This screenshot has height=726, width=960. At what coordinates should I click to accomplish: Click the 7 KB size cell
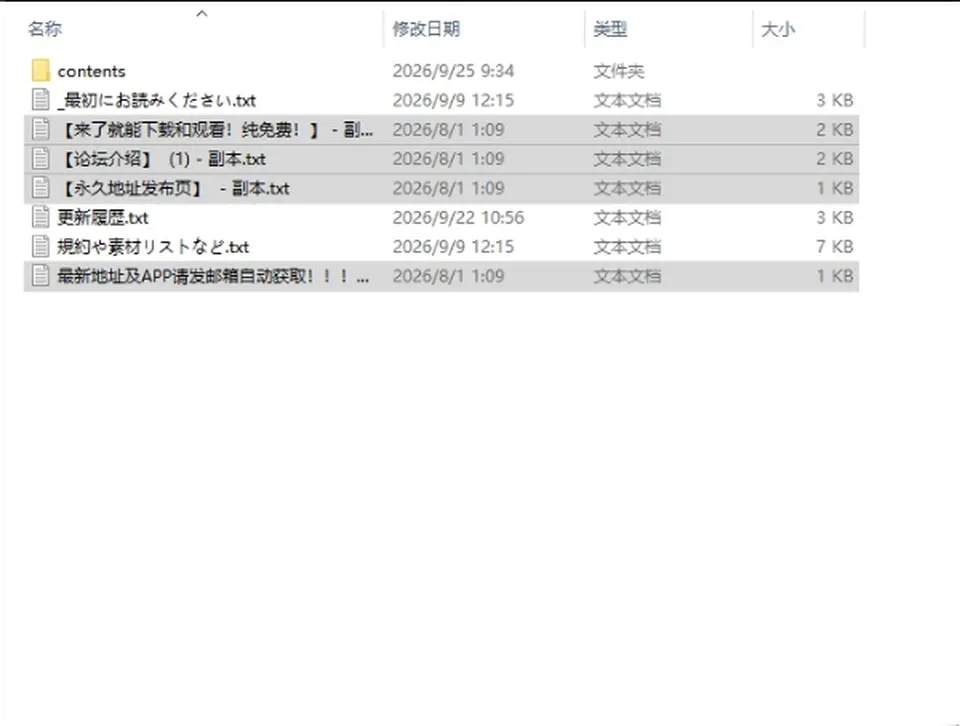(834, 247)
